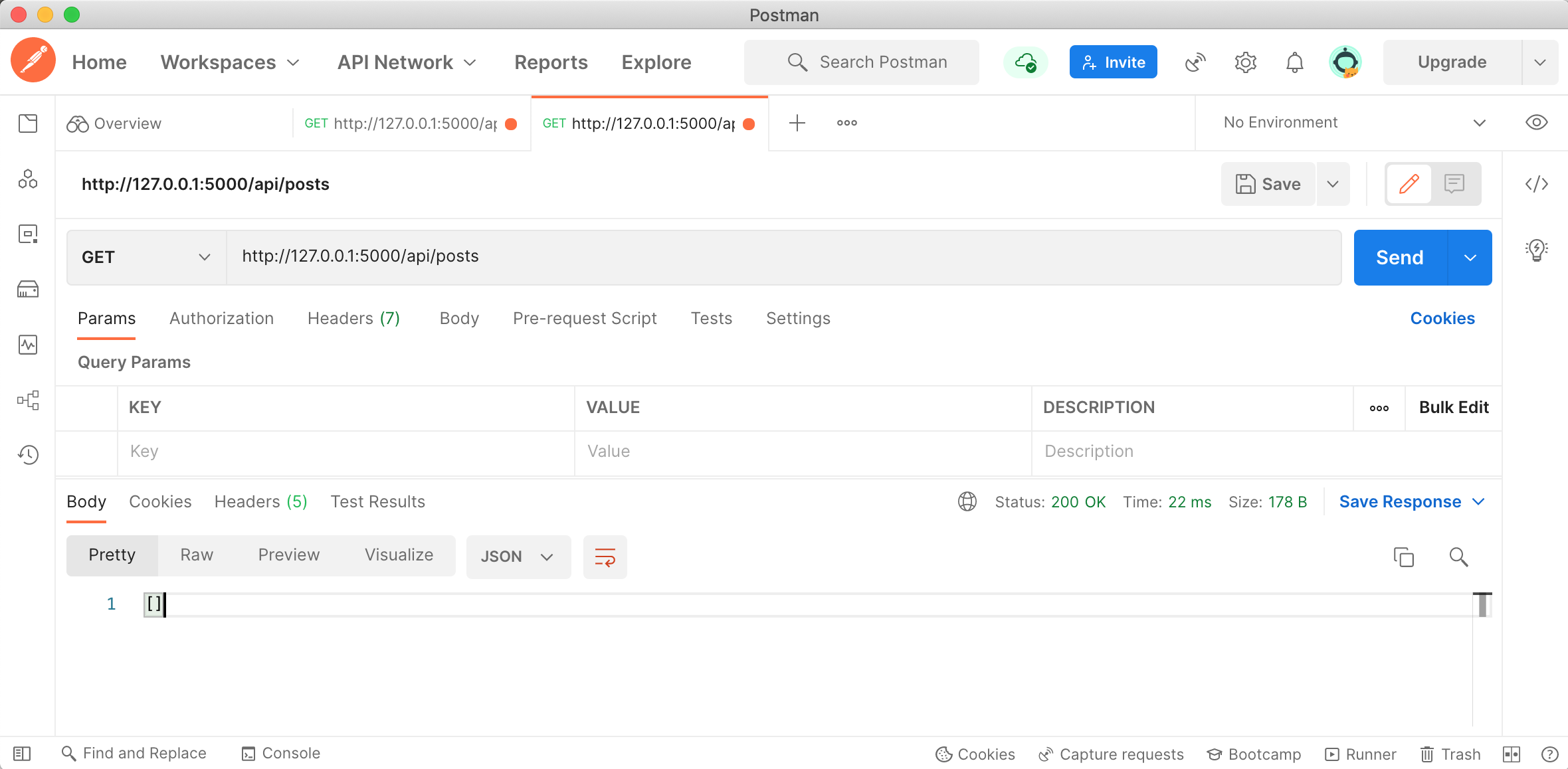The image size is (1568, 769).
Task: Open the related info lightbulb icon
Action: coord(1537,250)
